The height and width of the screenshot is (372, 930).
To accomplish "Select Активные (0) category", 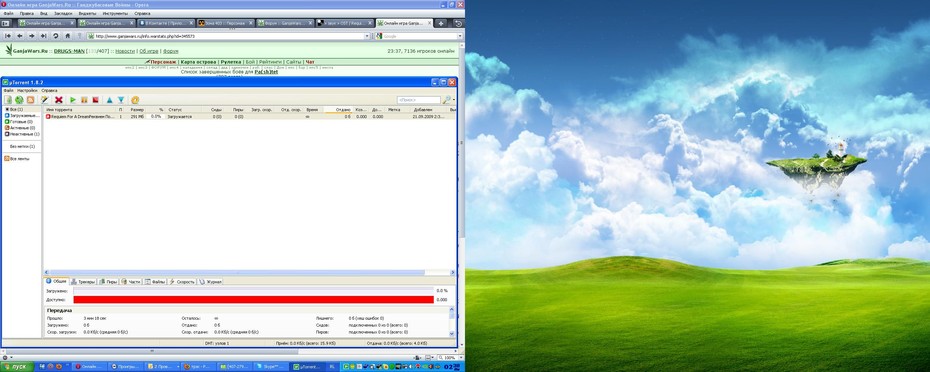I will pos(20,128).
